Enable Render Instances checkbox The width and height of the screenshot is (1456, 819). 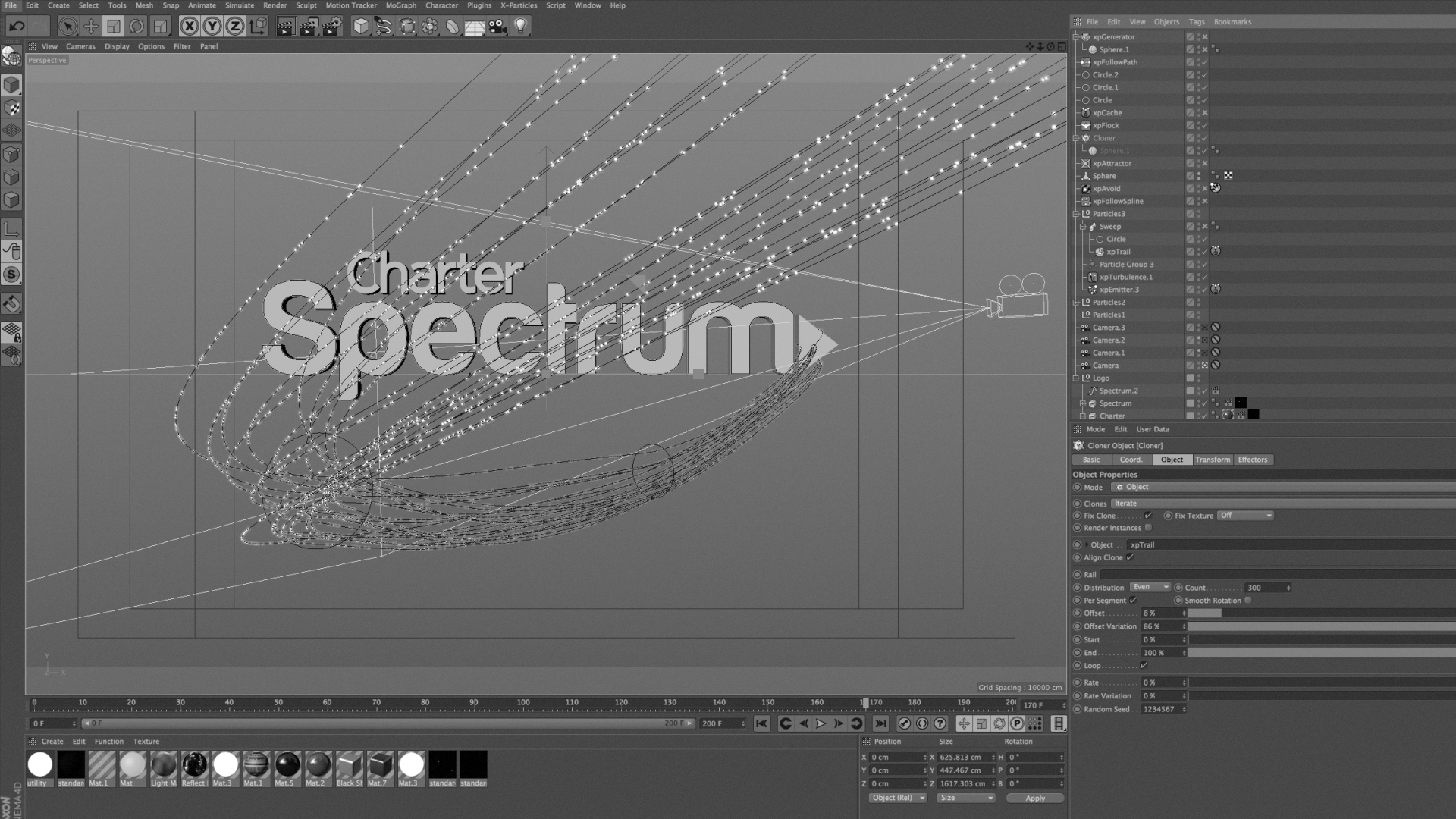click(x=1148, y=528)
